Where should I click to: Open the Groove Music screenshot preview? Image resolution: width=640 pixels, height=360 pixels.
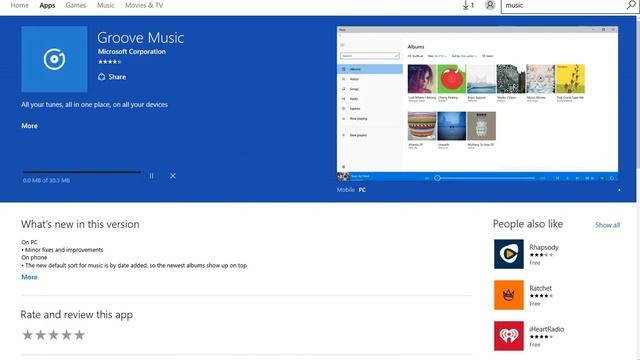[x=477, y=104]
